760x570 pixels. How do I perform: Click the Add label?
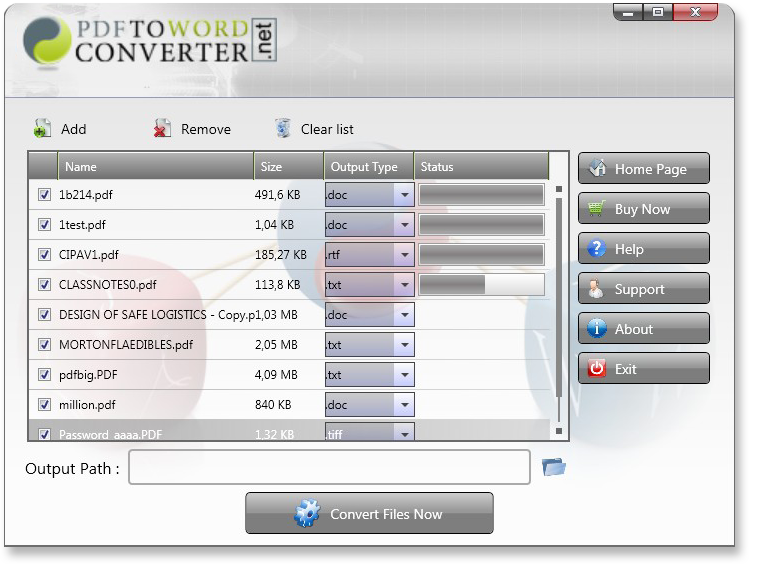coord(74,129)
